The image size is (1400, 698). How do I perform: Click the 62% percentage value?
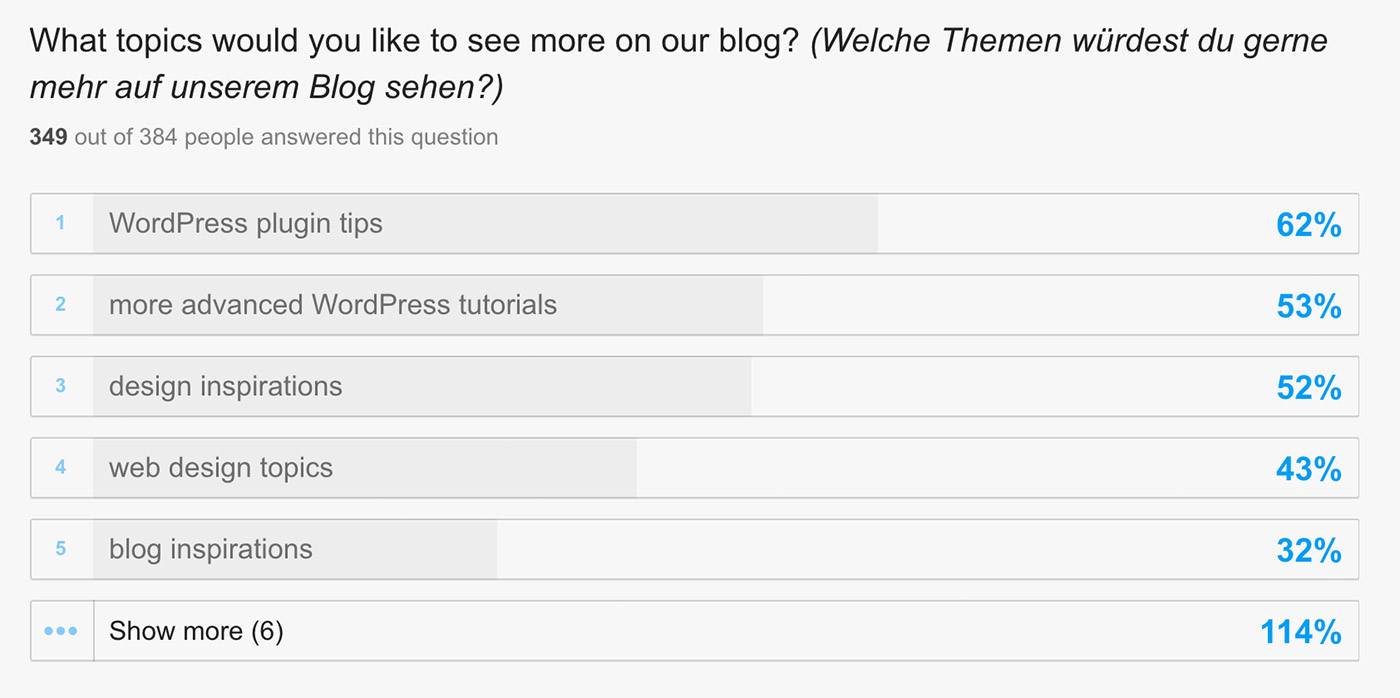click(x=1308, y=225)
